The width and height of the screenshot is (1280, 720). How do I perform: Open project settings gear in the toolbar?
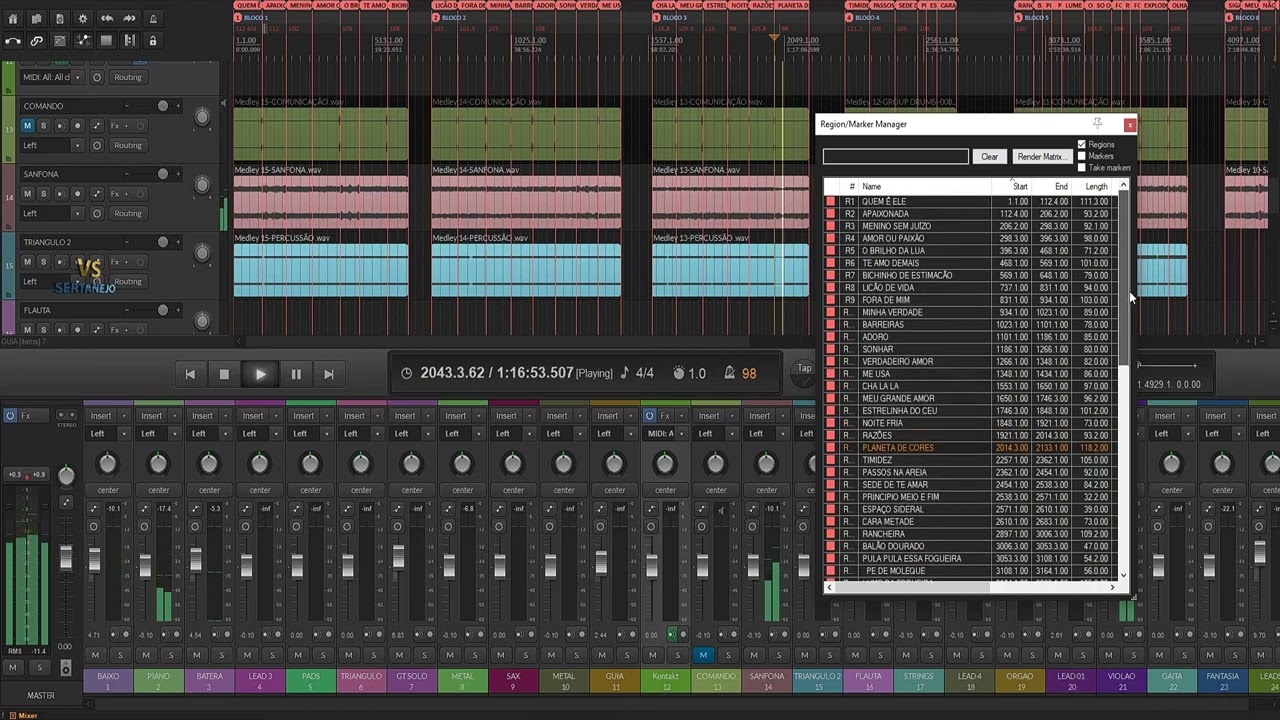coord(83,18)
